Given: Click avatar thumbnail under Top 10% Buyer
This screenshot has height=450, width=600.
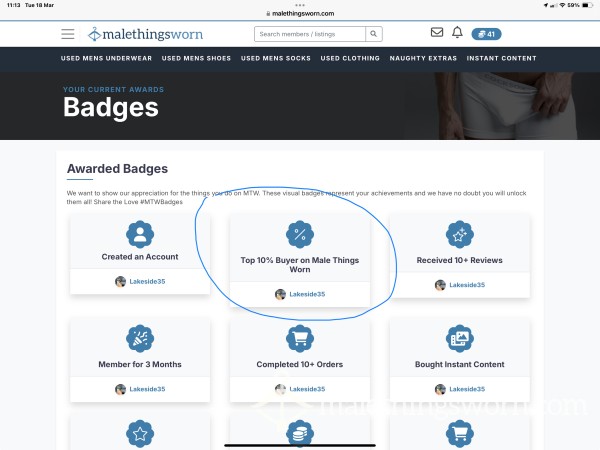Looking at the screenshot, I should click(x=280, y=294).
